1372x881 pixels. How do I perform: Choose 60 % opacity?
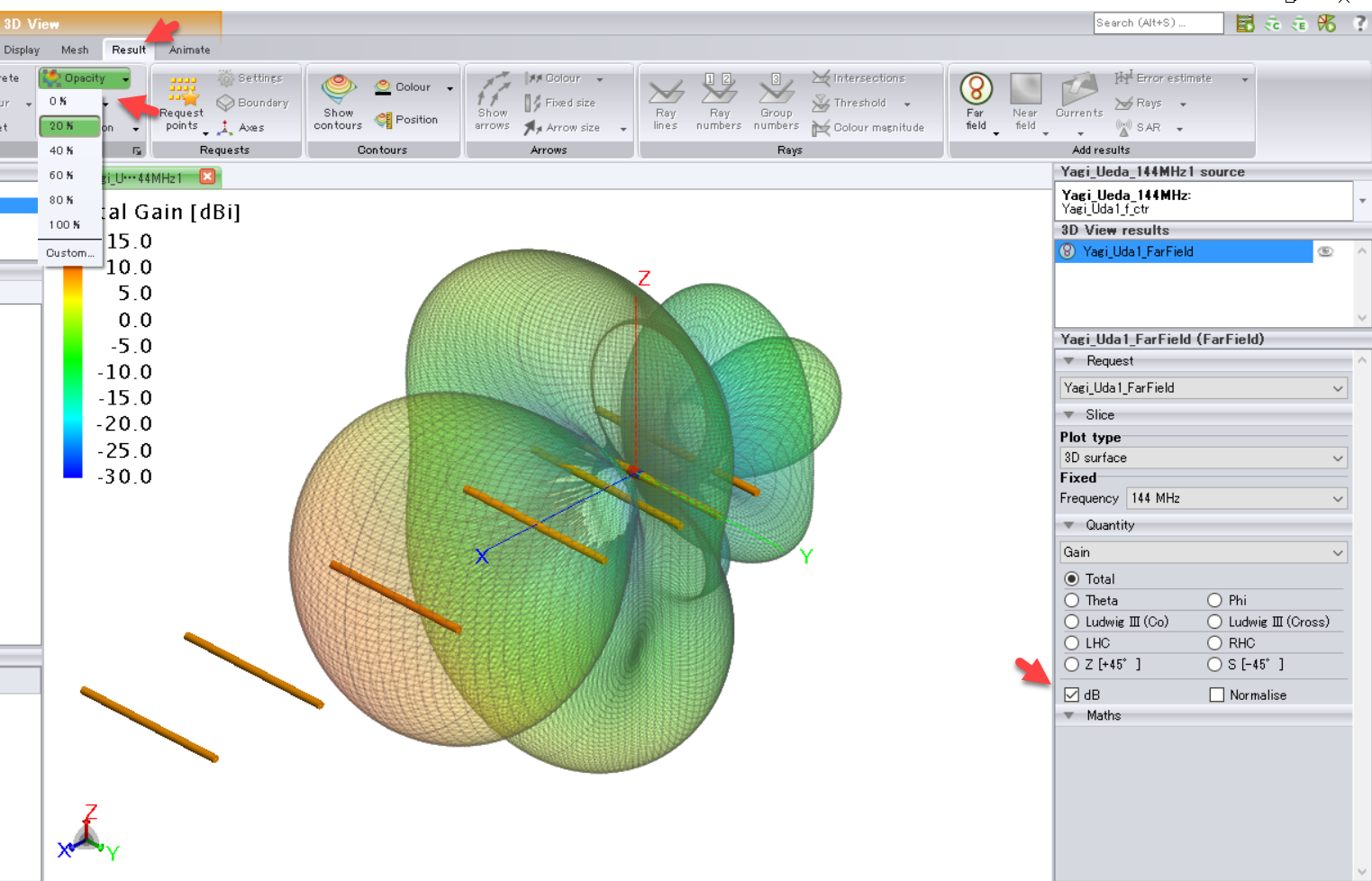(69, 175)
